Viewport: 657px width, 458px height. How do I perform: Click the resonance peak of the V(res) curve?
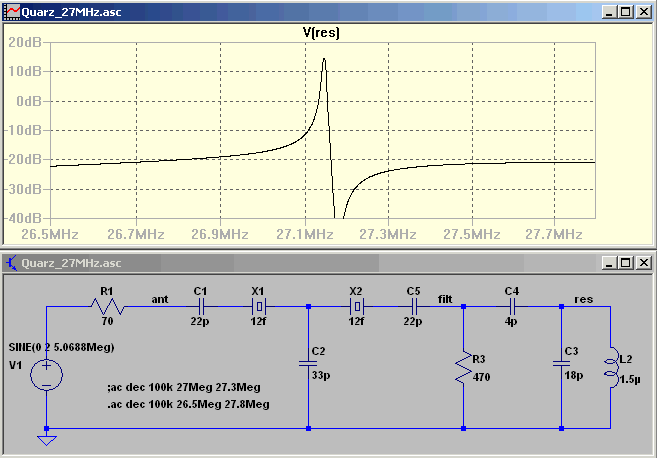(324, 59)
